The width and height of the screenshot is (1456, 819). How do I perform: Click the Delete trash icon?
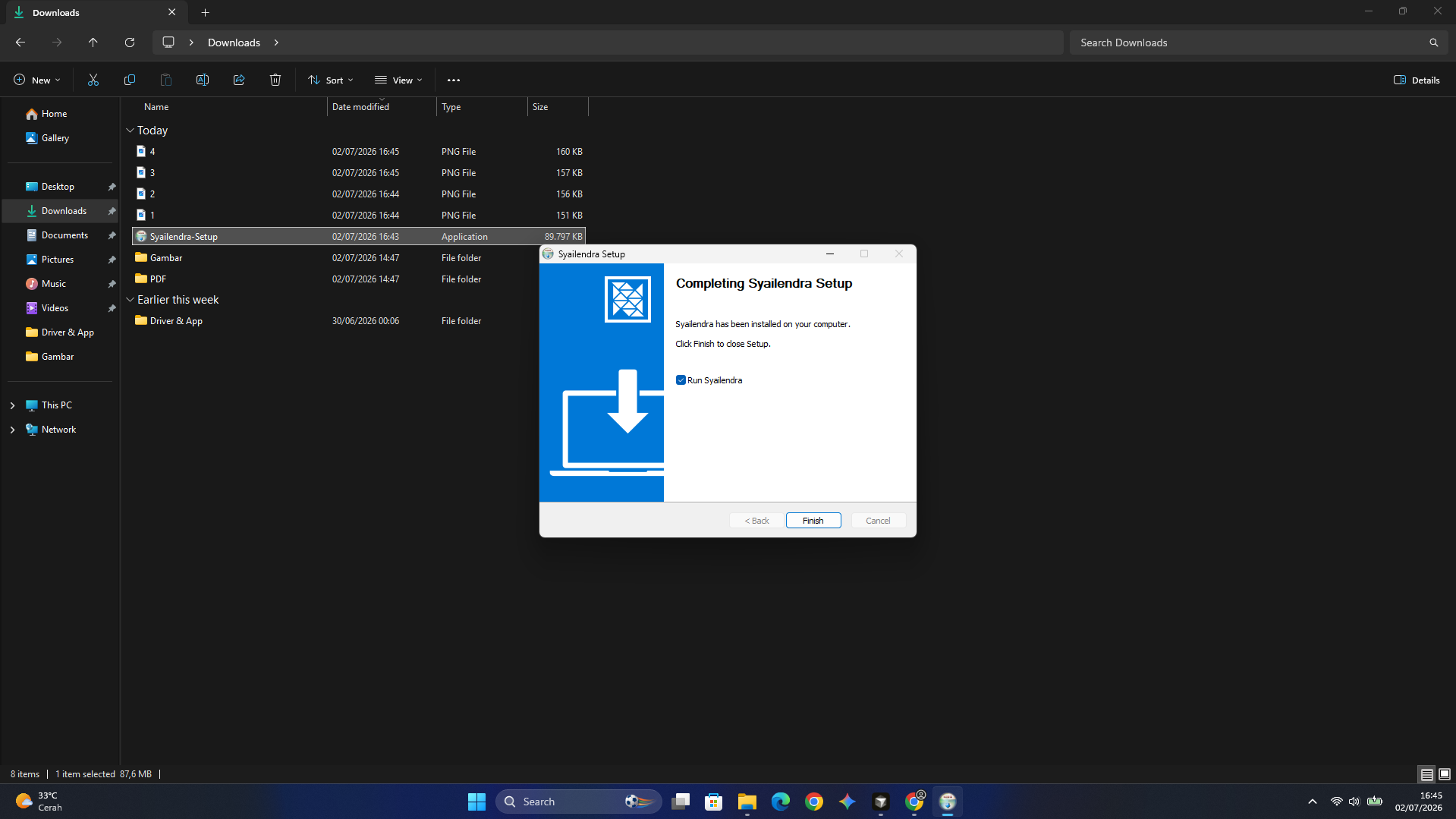[x=275, y=80]
